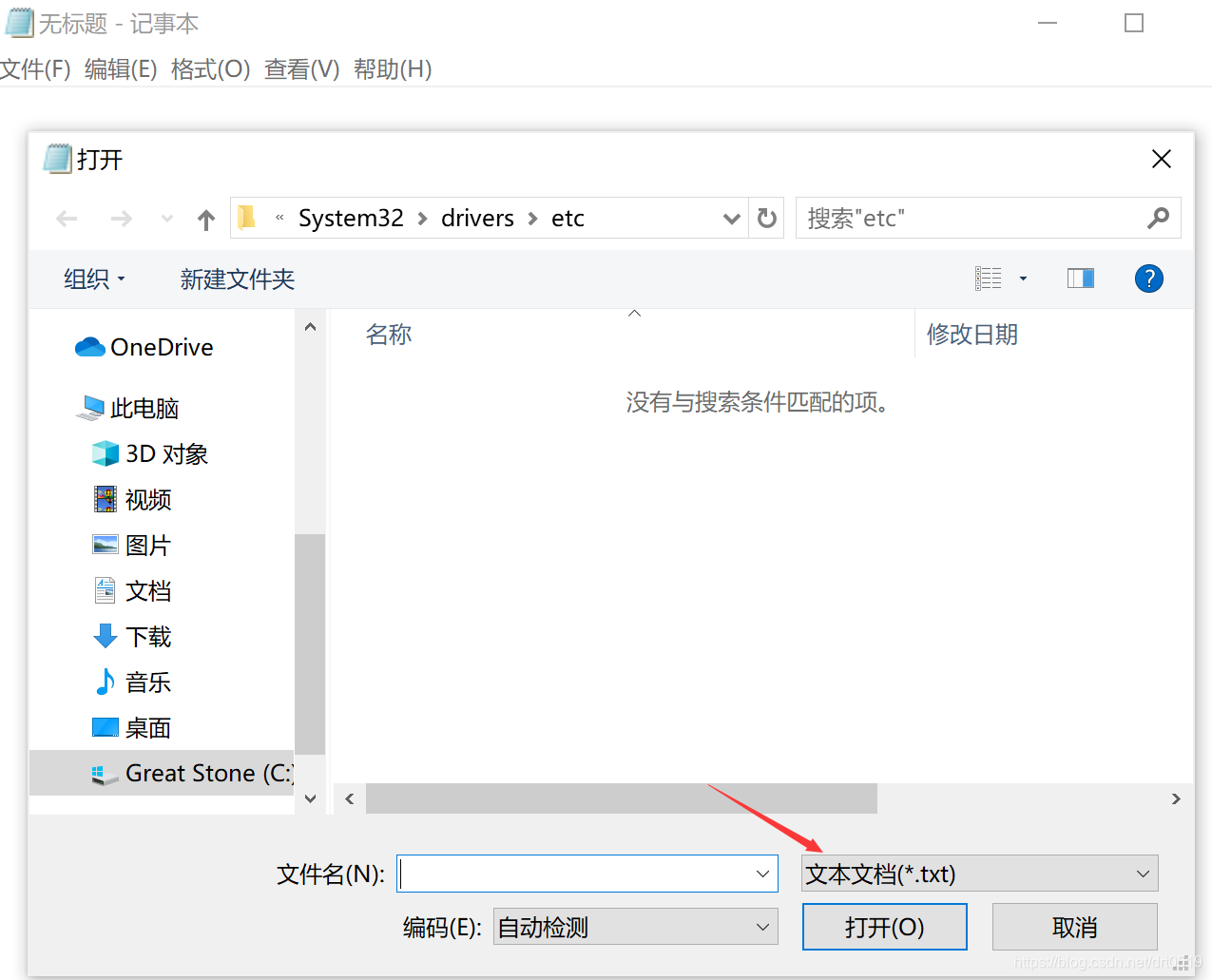The height and width of the screenshot is (980, 1212).
Task: Go up one folder level
Action: coord(206,220)
